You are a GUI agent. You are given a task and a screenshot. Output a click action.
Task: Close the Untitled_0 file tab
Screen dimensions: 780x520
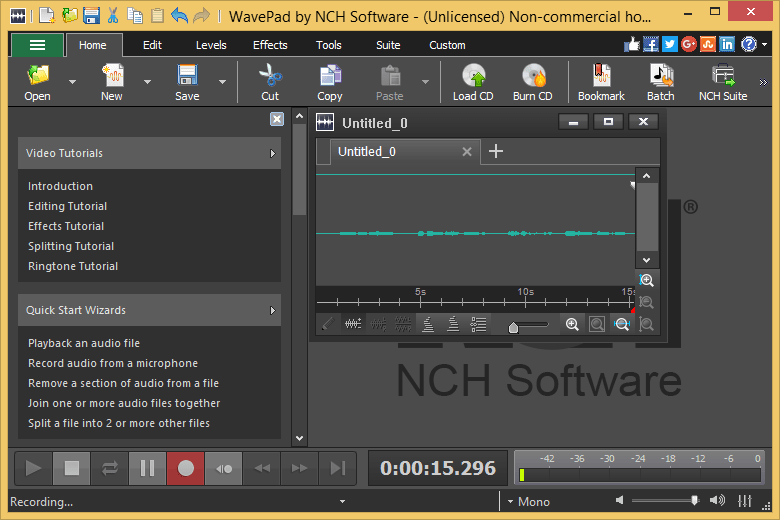[x=467, y=152]
